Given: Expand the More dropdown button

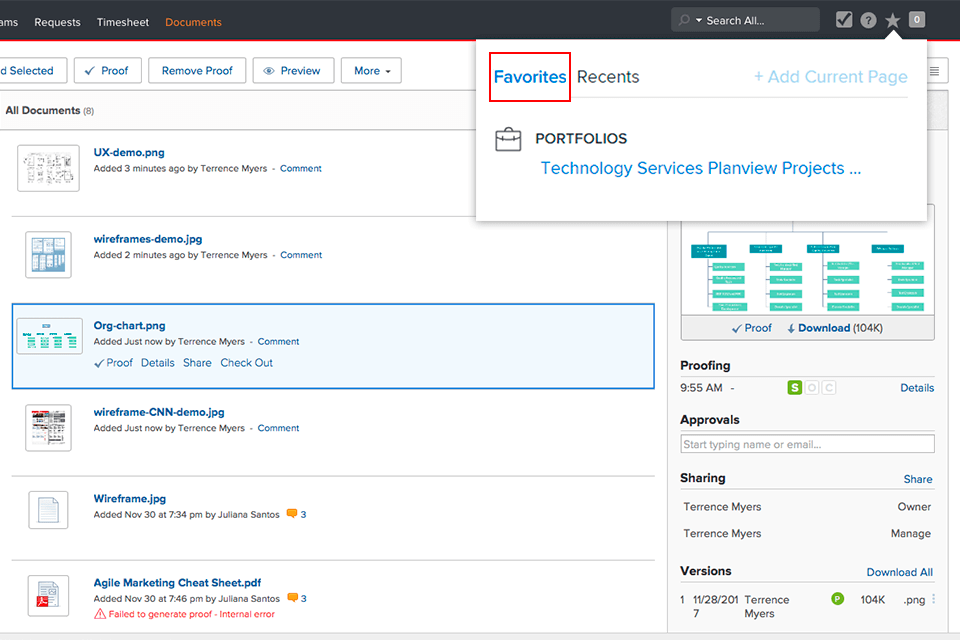Looking at the screenshot, I should point(372,70).
